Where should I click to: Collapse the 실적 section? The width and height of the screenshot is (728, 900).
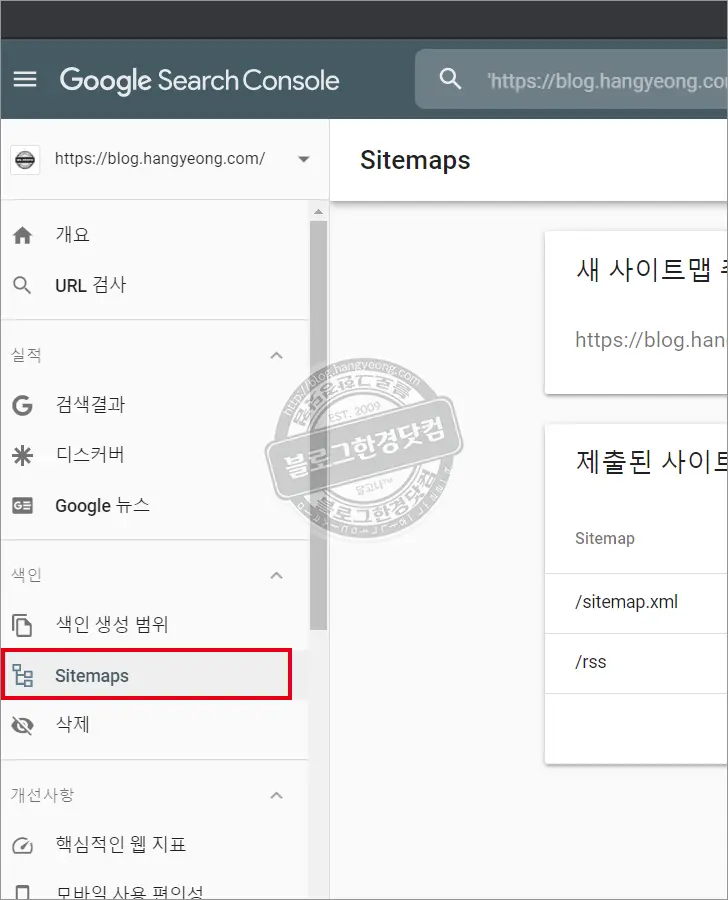point(277,355)
